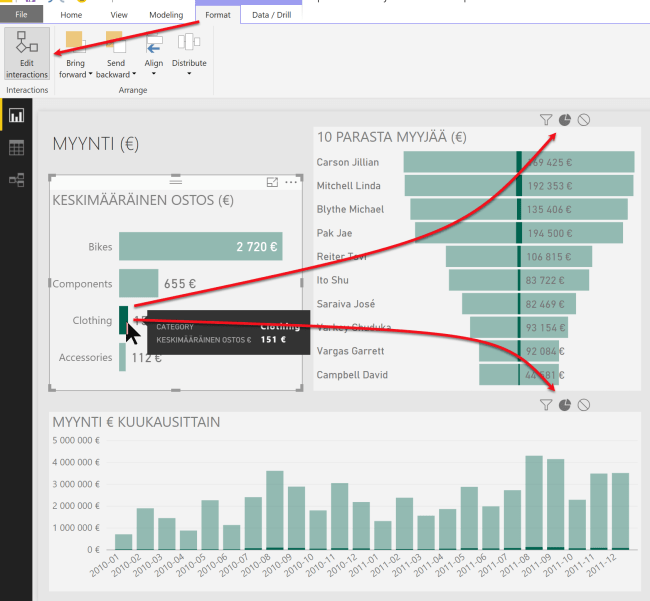Click the Edit interactions button
Image resolution: width=650 pixels, height=601 pixels.
(x=27, y=54)
